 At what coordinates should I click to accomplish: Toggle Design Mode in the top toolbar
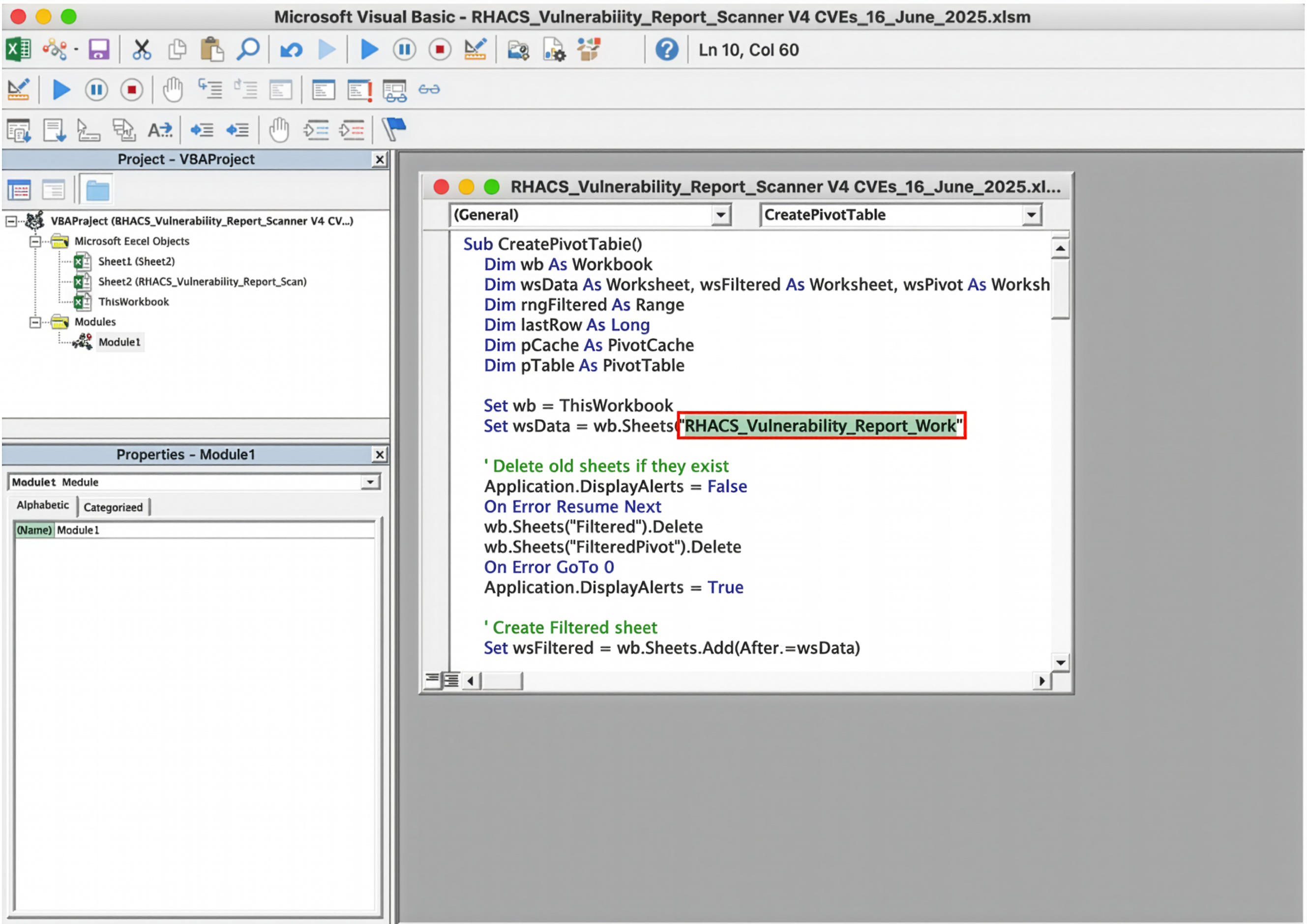[475, 50]
